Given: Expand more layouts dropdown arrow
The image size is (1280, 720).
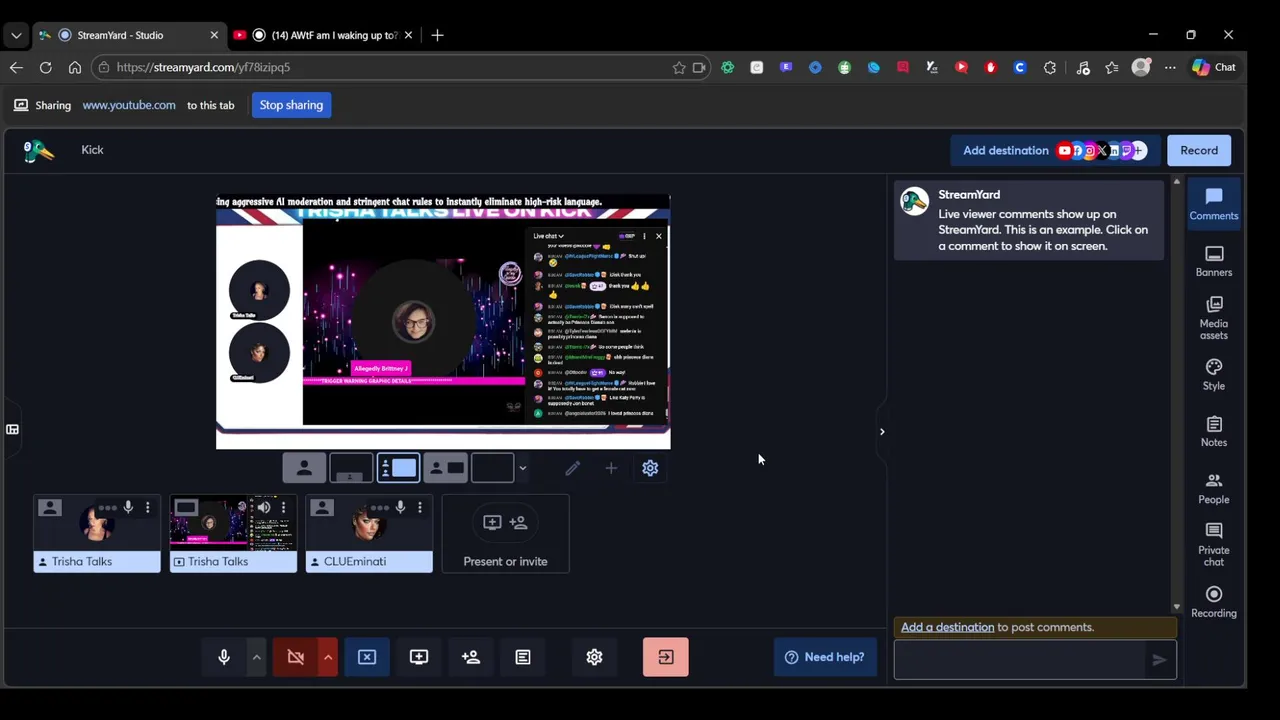Looking at the screenshot, I should (522, 468).
